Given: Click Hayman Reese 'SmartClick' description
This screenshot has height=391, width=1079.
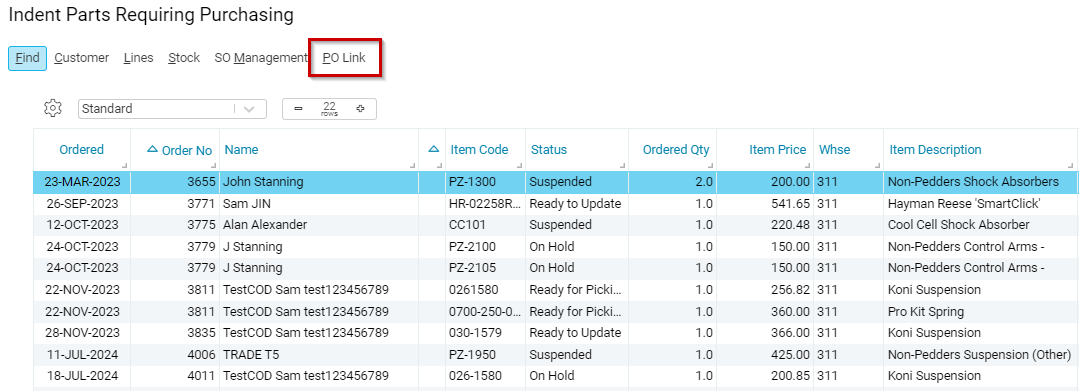Looking at the screenshot, I should (963, 204).
